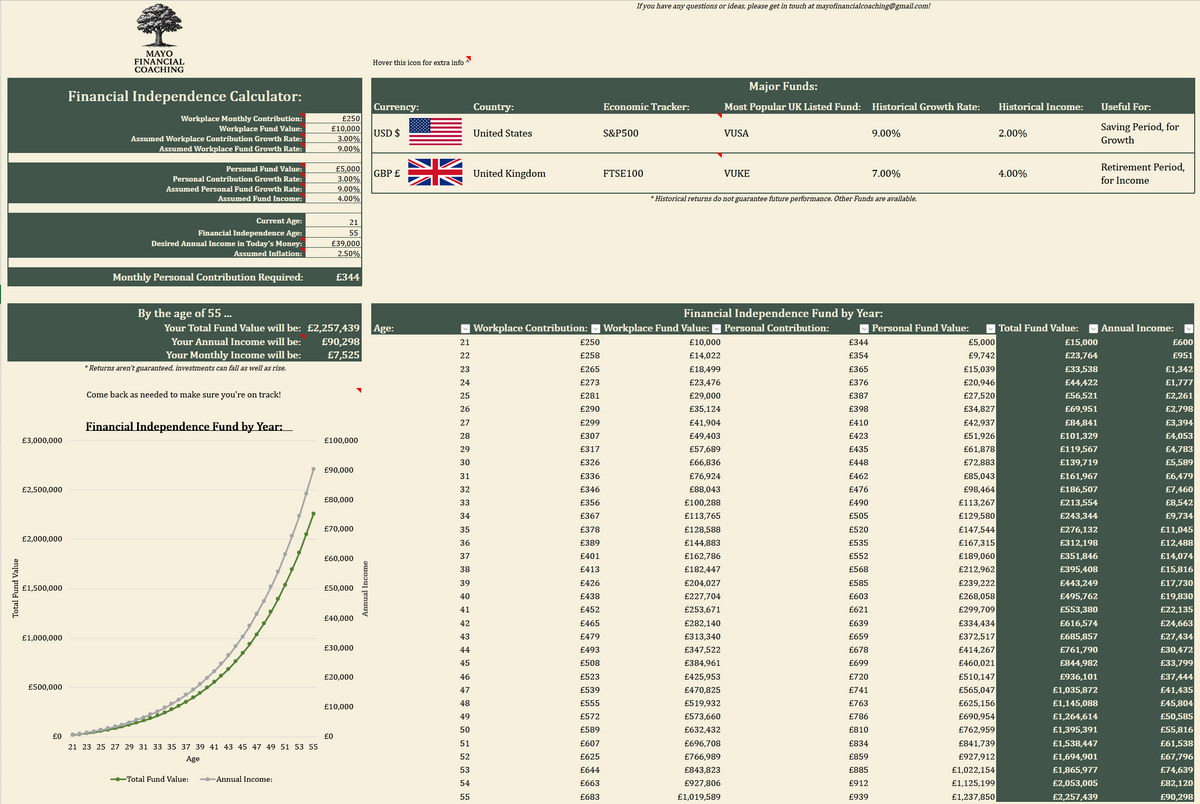Click the 'Financial Independence Calculator:' heading
The width and height of the screenshot is (1200, 804).
(x=185, y=96)
